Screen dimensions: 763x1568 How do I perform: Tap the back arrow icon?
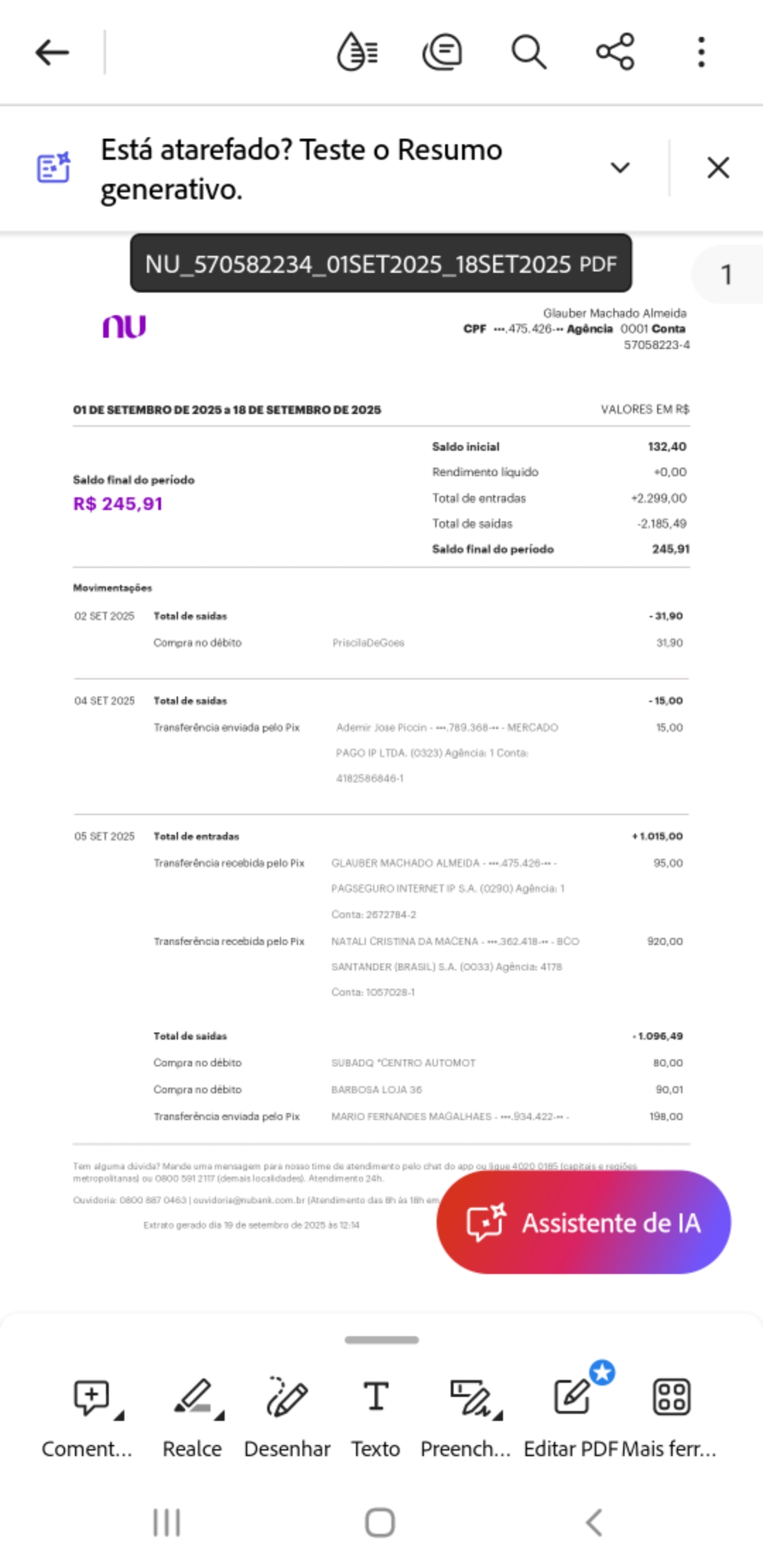pyautogui.click(x=52, y=52)
